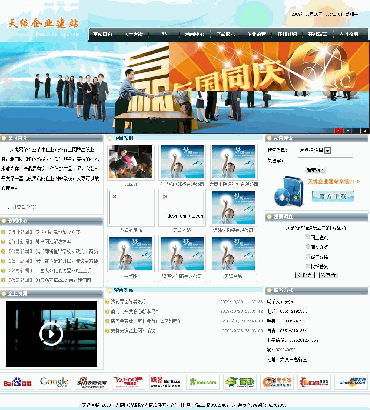Select the fourth poll radio option

308,266
